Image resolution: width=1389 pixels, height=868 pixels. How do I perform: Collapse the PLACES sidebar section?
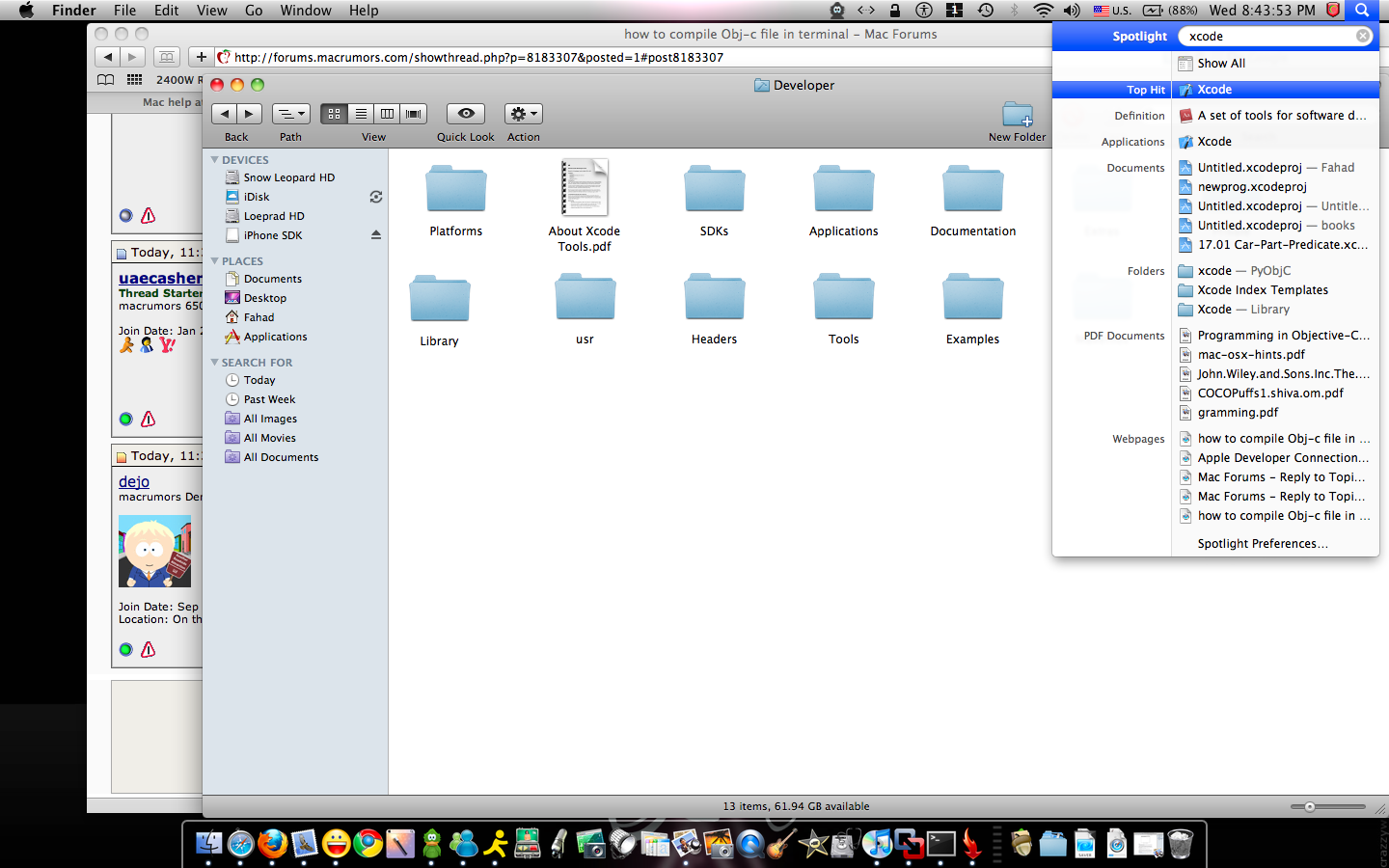tap(215, 261)
